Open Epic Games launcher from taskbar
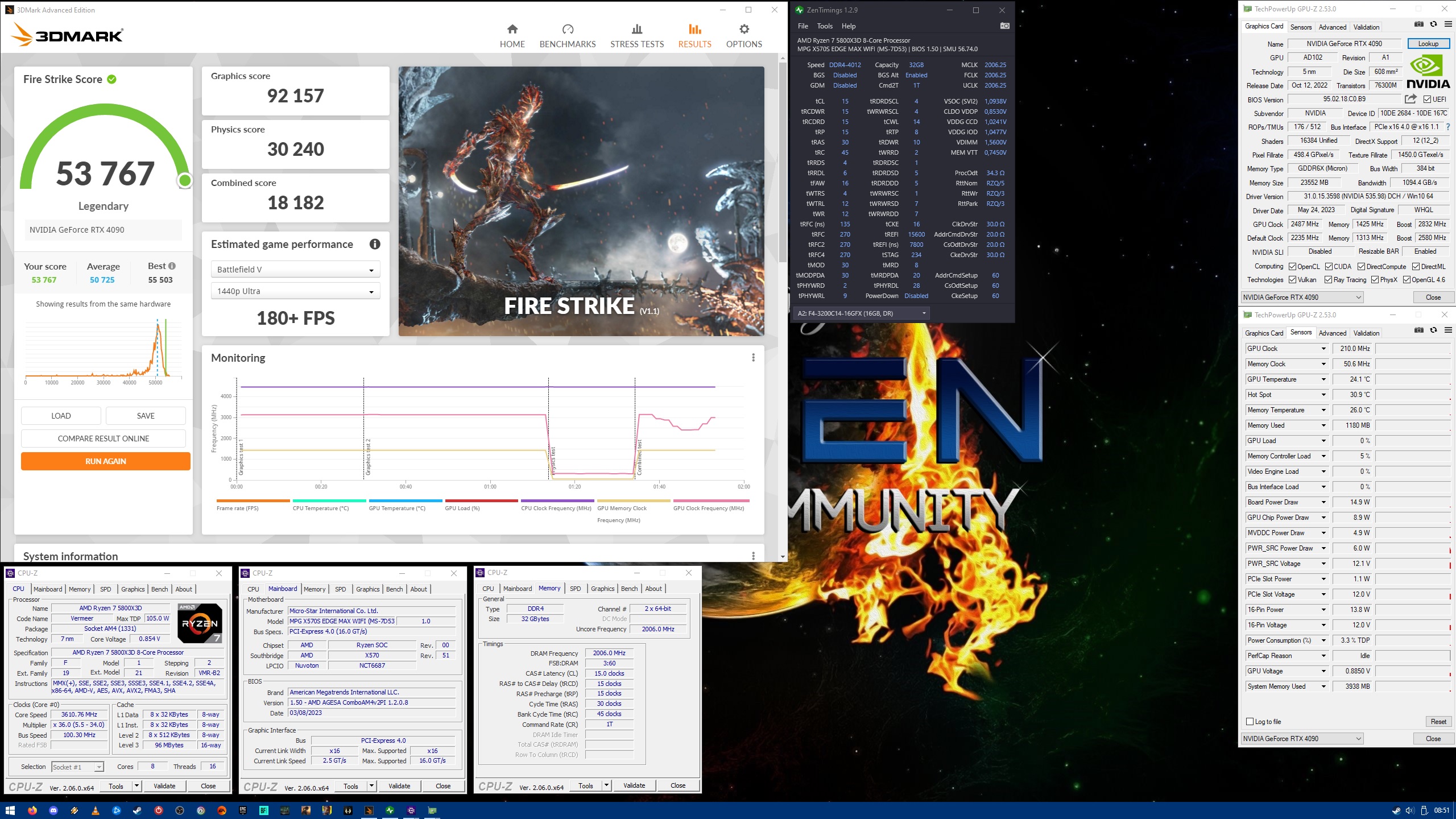This screenshot has width=1456, height=819. [243, 810]
